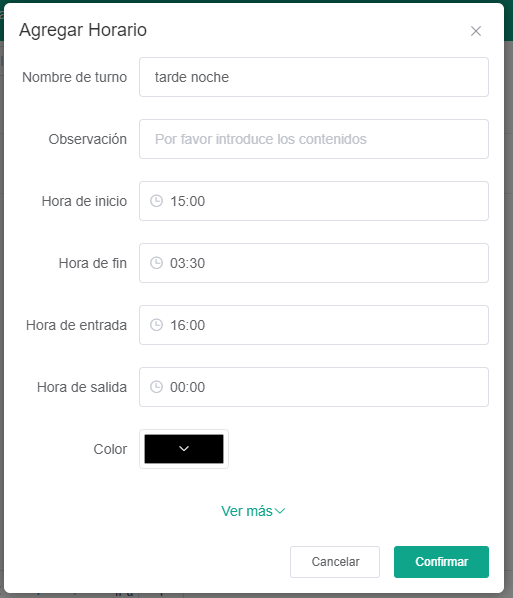Screen dimensions: 513x598
Task: Expand more options via Ver más
Action: [253, 511]
